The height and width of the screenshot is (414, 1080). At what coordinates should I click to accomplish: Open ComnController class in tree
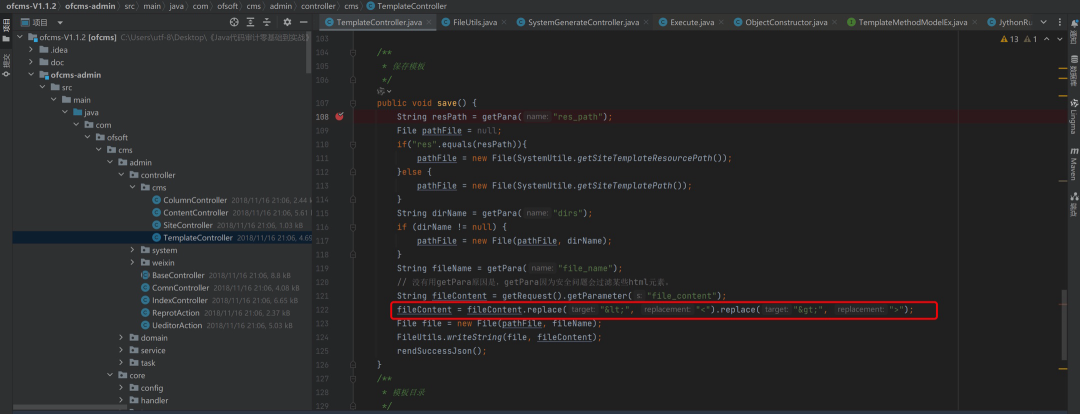point(180,287)
